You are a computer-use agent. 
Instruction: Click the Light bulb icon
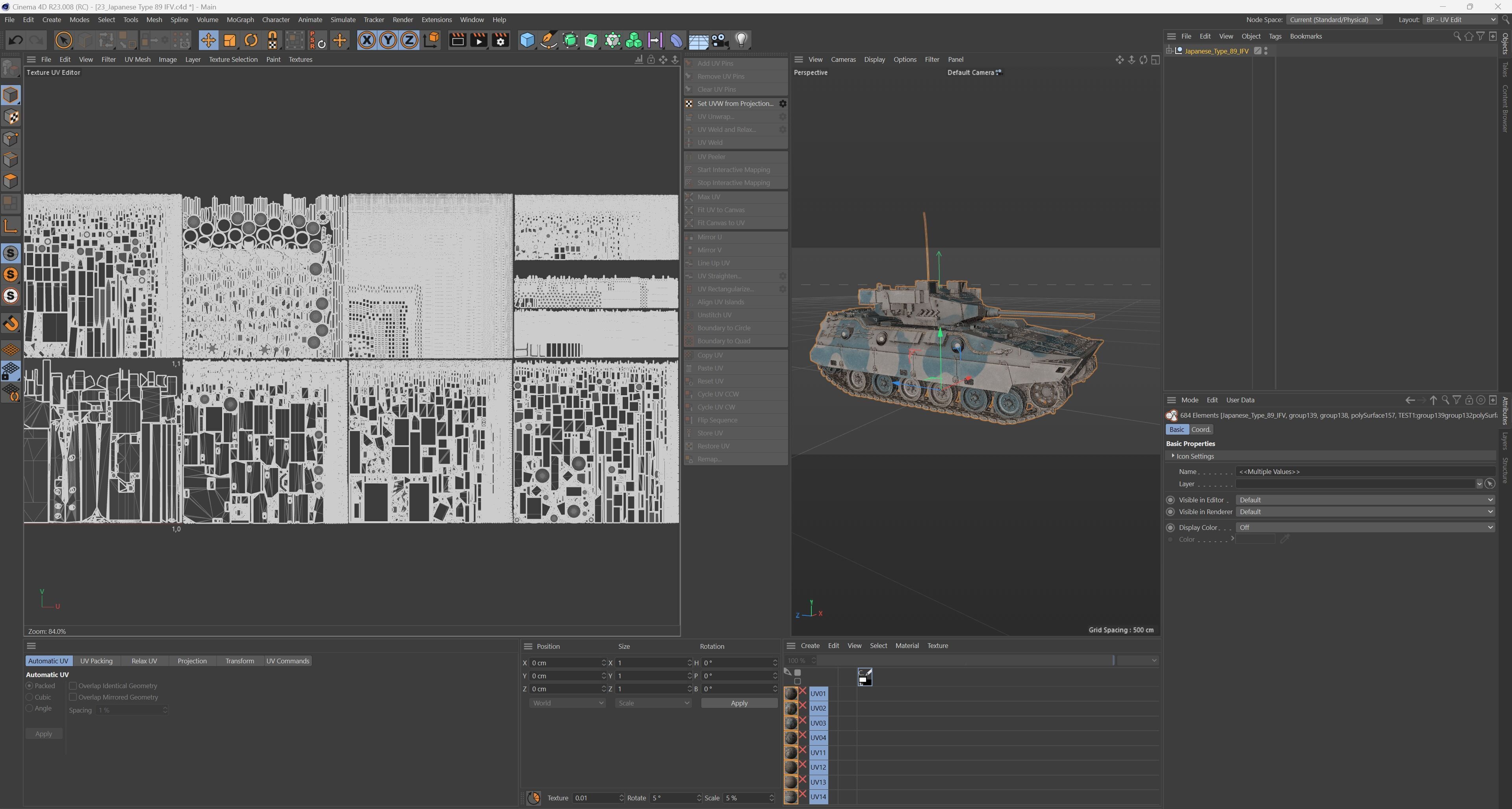coord(741,40)
